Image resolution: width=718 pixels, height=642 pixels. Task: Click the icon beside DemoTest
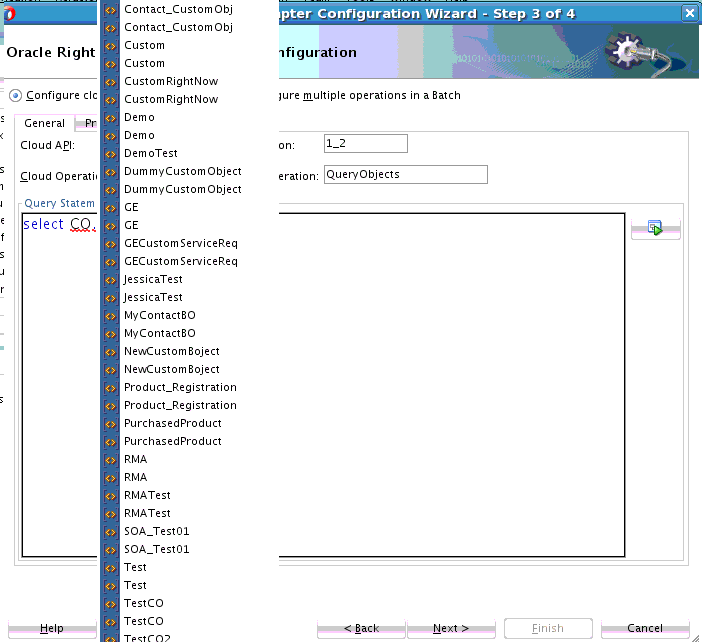click(111, 154)
